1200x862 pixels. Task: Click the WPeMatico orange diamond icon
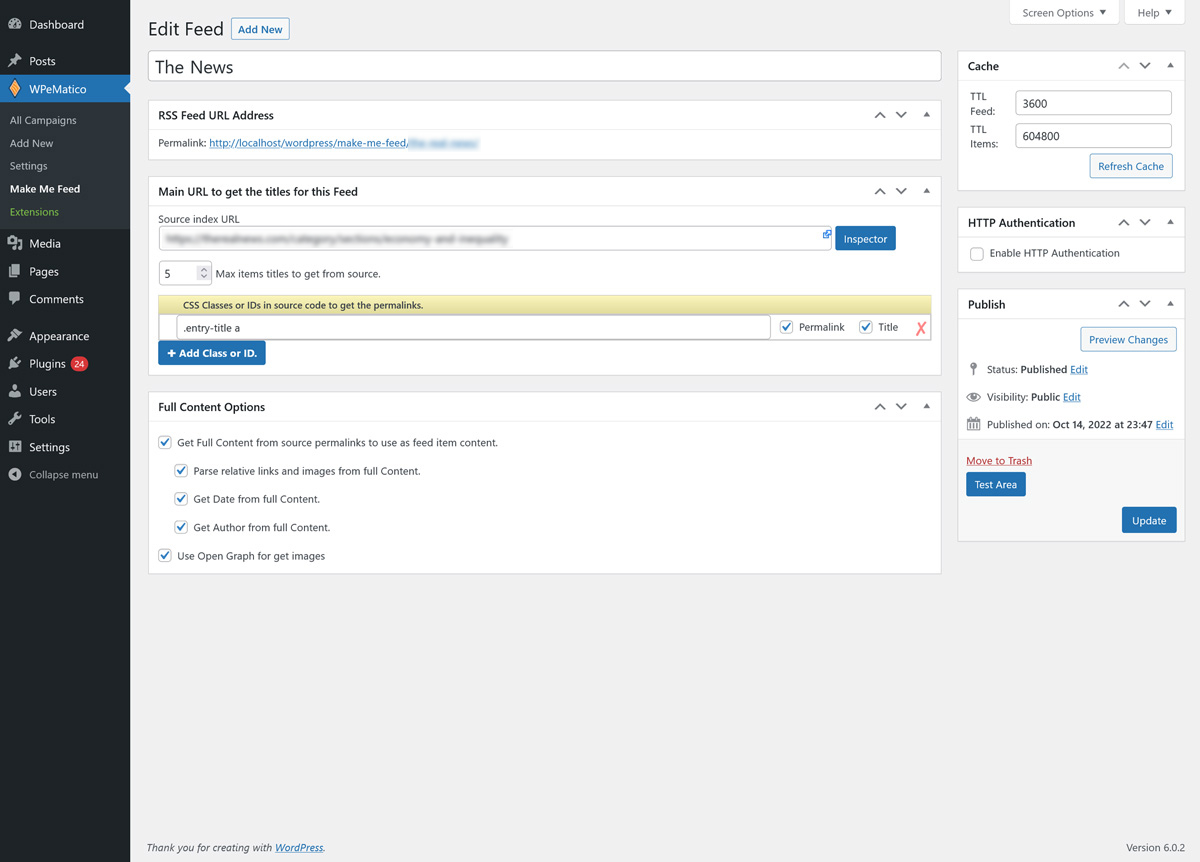(x=15, y=89)
